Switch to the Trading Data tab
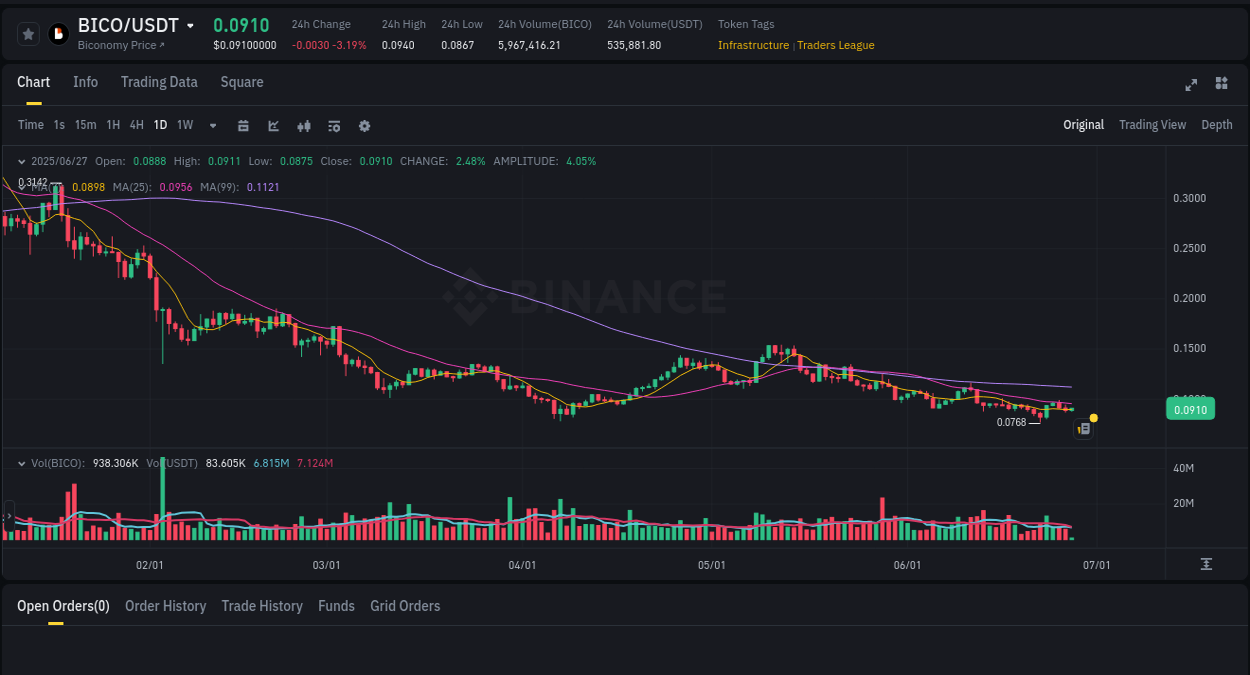 click(x=159, y=82)
